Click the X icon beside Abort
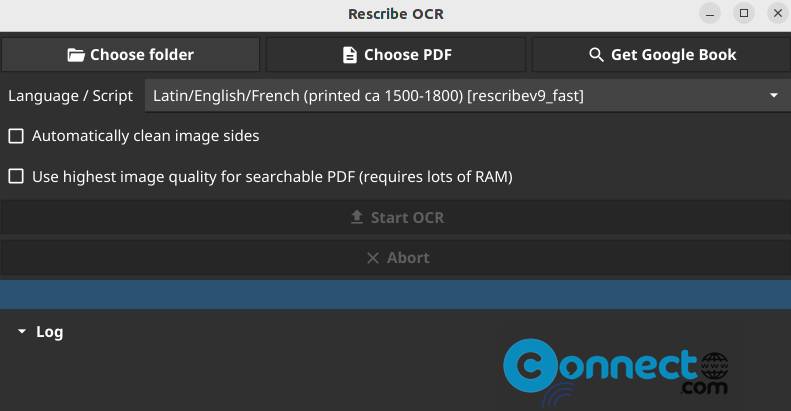The image size is (791, 411). point(373,258)
